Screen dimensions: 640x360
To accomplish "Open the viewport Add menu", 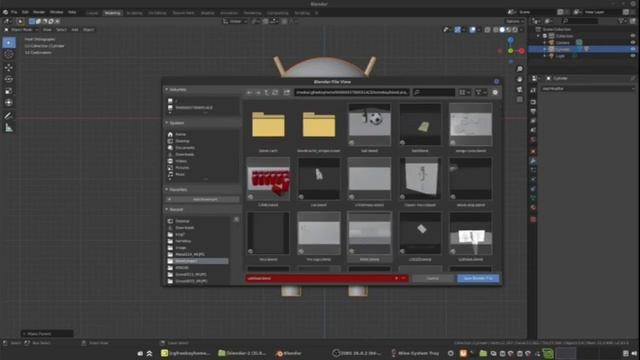I will [75, 30].
